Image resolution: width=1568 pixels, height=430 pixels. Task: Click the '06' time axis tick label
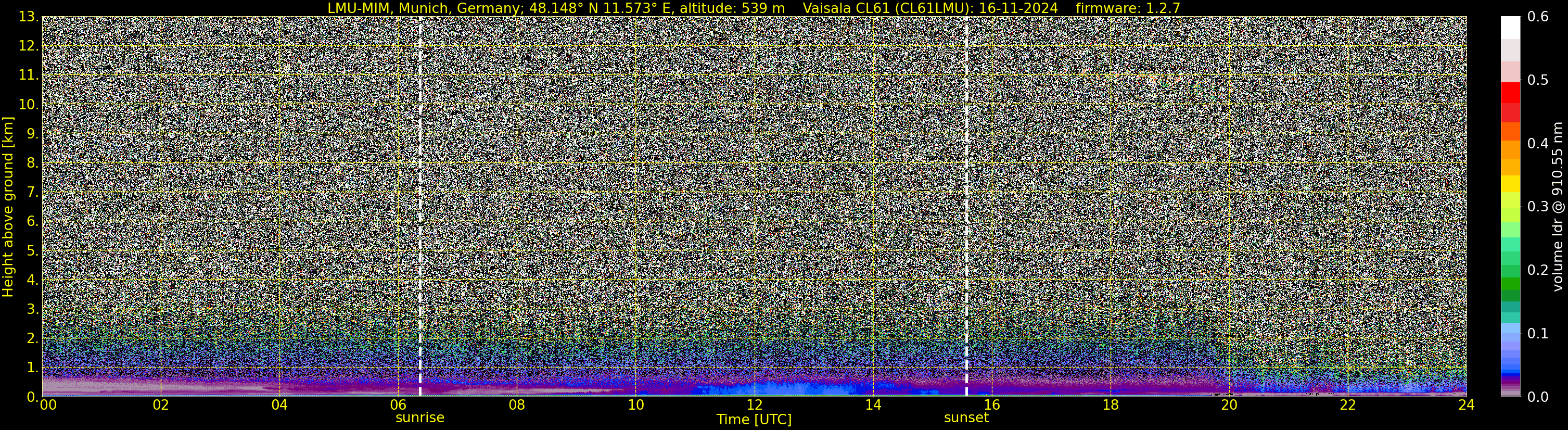(398, 405)
